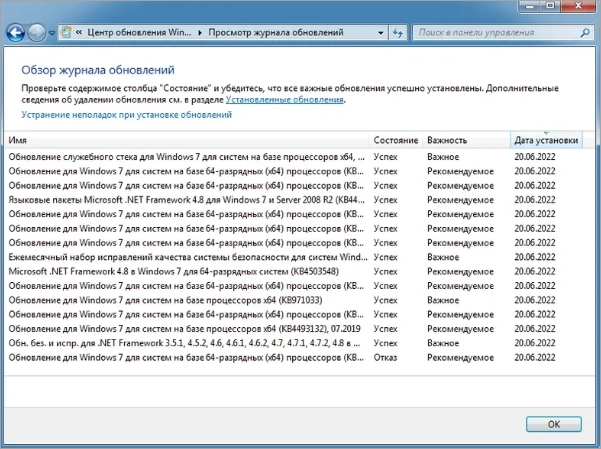The width and height of the screenshot is (601, 449).
Task: Sort by the 'Состояние' column header
Action: click(x=396, y=140)
